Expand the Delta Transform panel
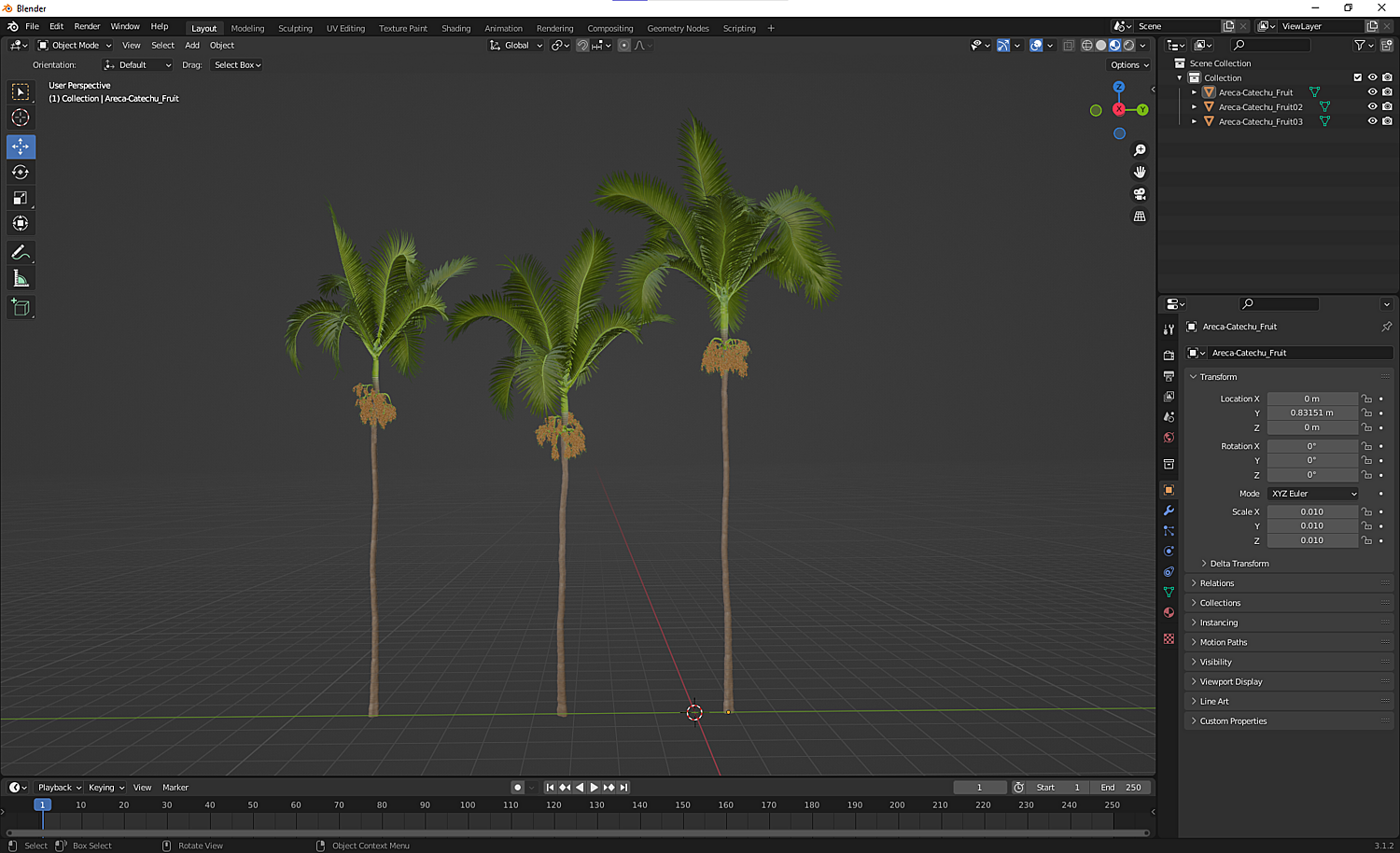The width and height of the screenshot is (1400, 853). (1239, 564)
